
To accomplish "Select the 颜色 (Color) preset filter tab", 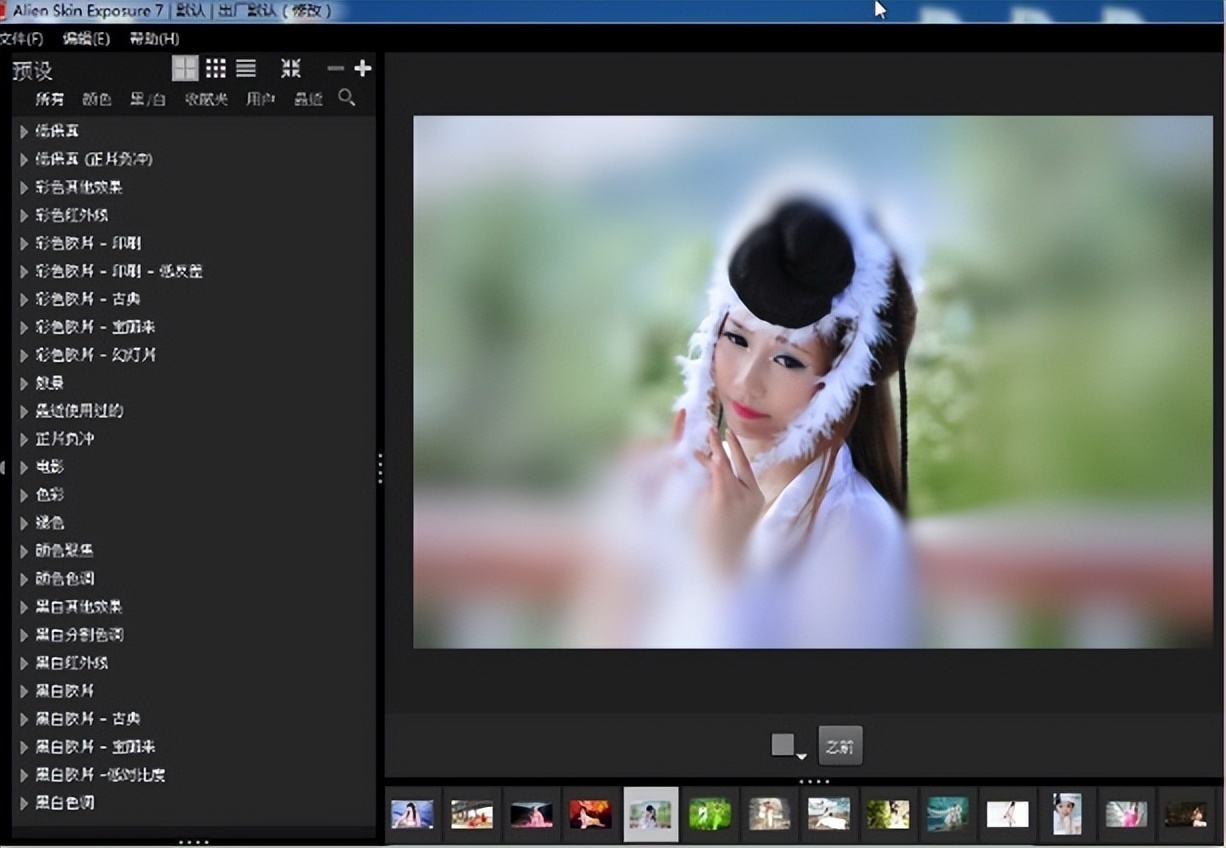I will click(x=97, y=99).
